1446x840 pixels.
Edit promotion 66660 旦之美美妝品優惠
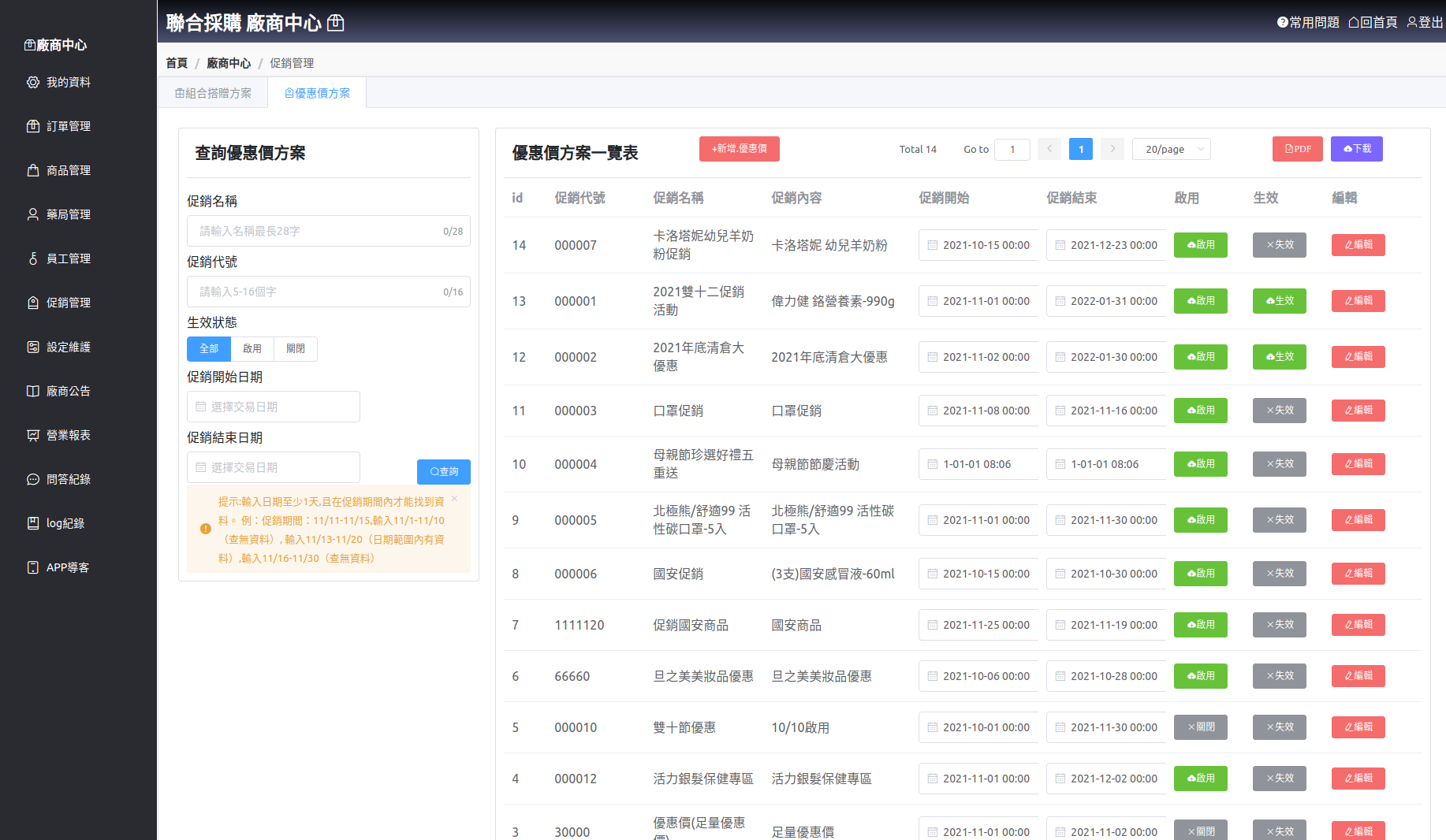pos(1358,676)
